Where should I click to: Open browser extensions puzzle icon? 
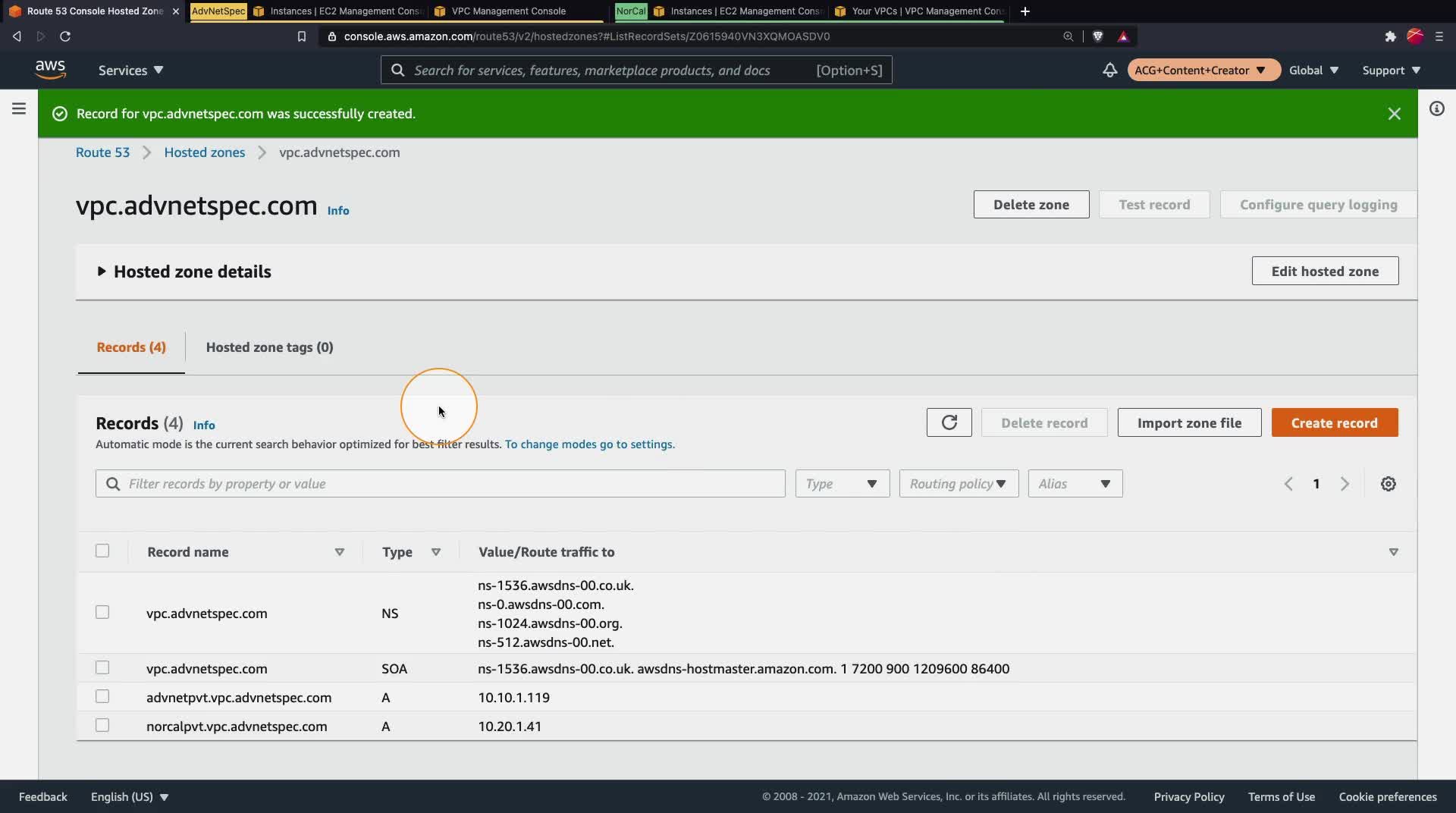(x=1390, y=36)
